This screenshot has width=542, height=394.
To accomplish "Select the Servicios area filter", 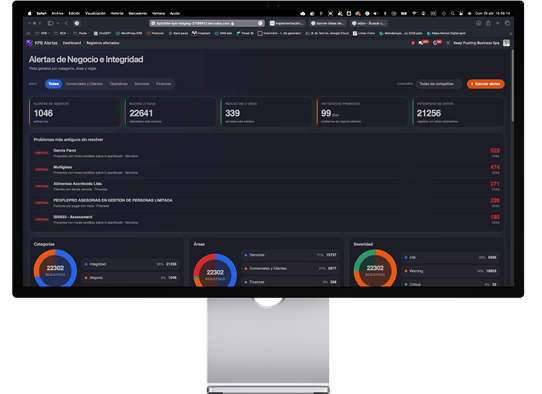I will point(142,84).
